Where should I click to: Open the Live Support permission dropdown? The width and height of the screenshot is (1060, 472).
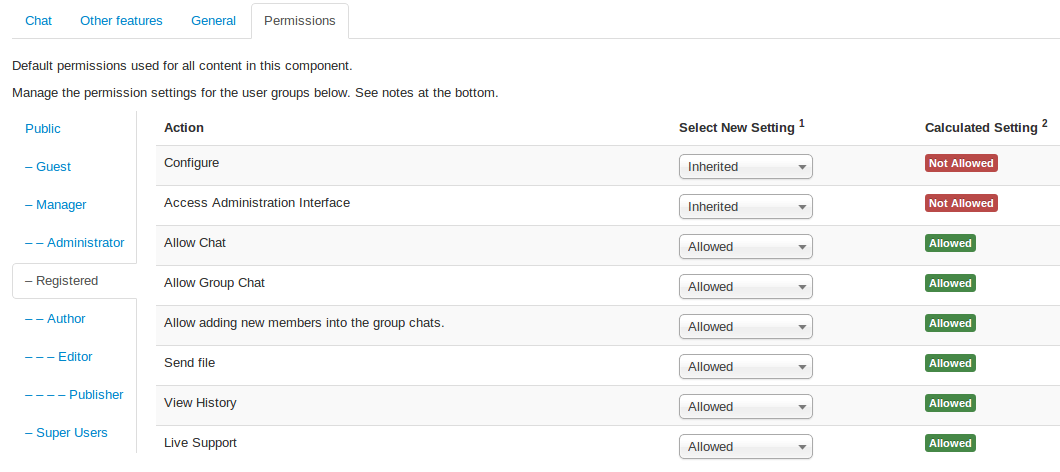[x=745, y=447]
